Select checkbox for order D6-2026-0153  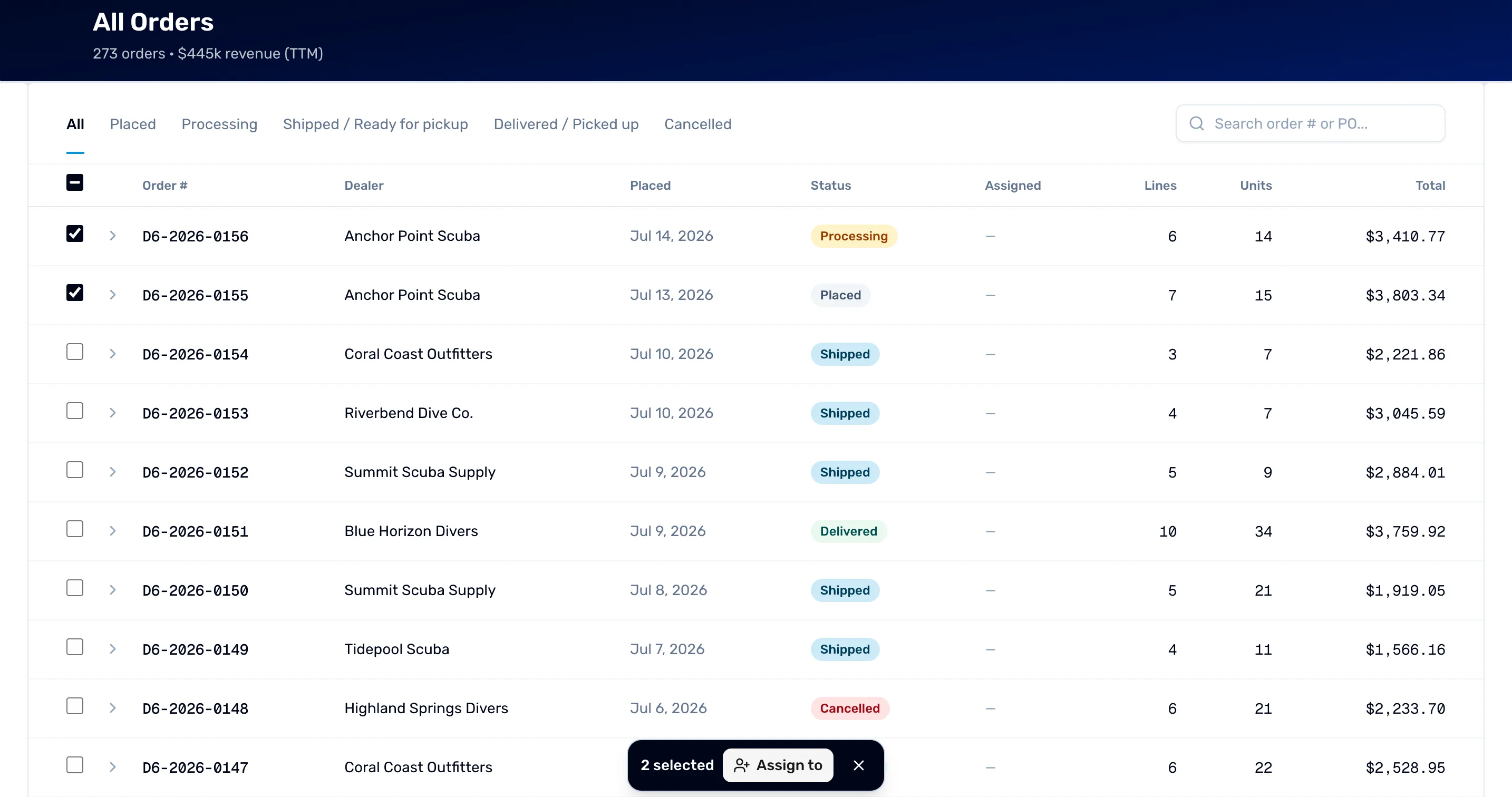pyautogui.click(x=74, y=411)
